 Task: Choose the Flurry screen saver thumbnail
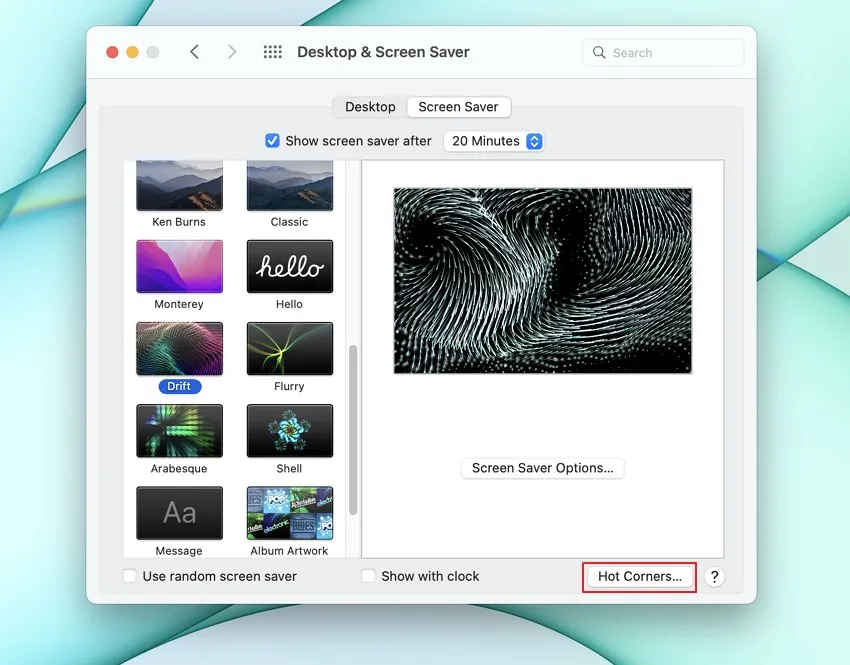[290, 348]
